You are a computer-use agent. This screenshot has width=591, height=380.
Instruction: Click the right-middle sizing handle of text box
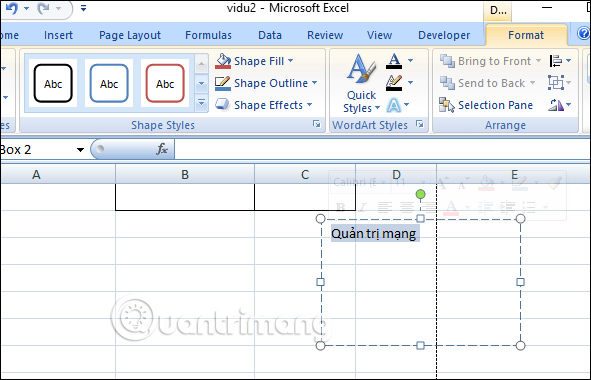(520, 282)
